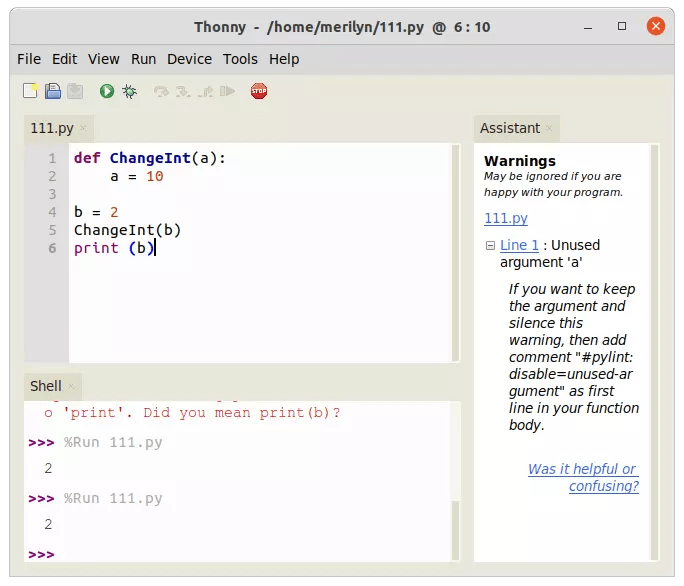
Task: Open the View menu
Action: 104,59
